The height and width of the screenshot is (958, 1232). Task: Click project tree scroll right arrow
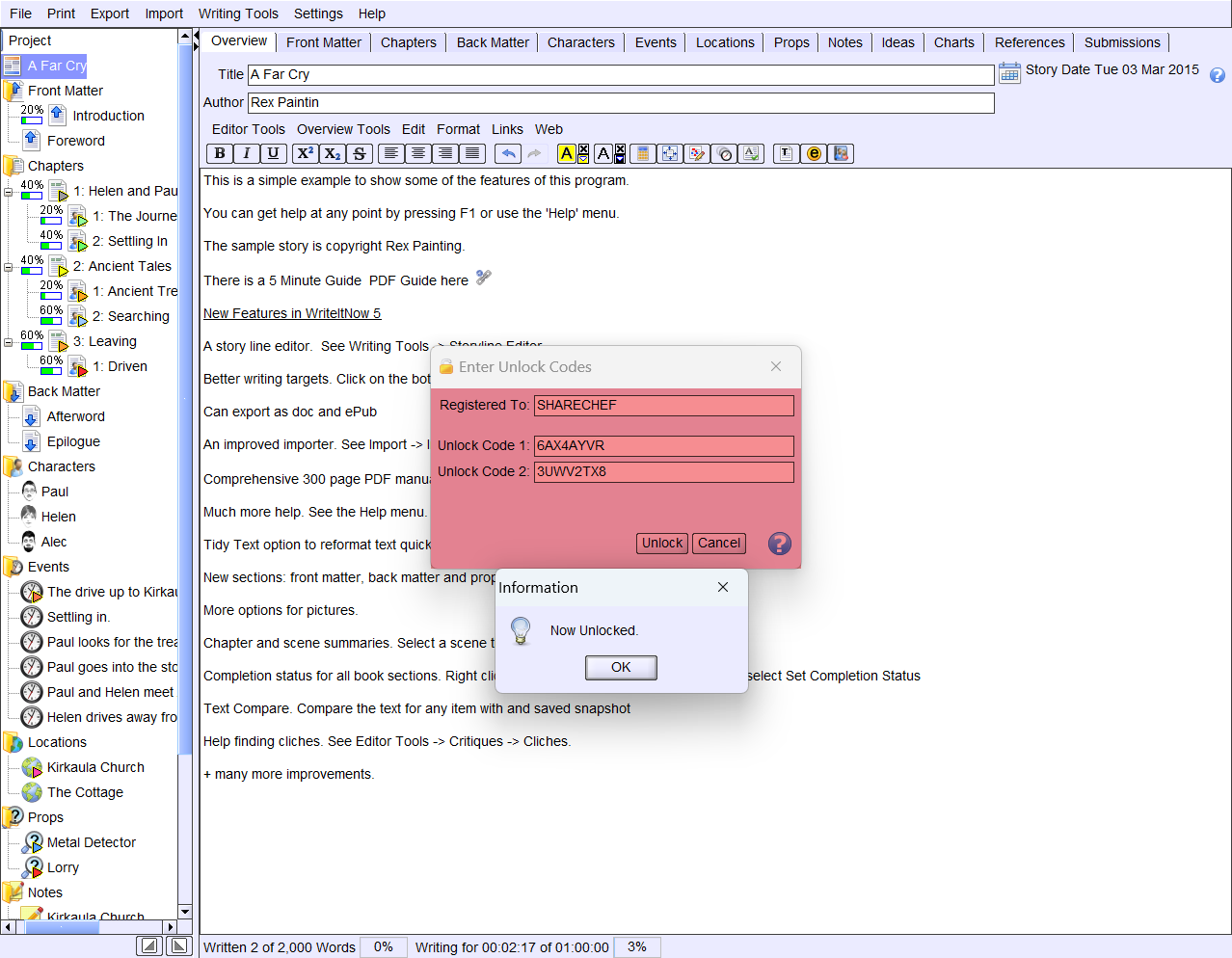pos(171,927)
